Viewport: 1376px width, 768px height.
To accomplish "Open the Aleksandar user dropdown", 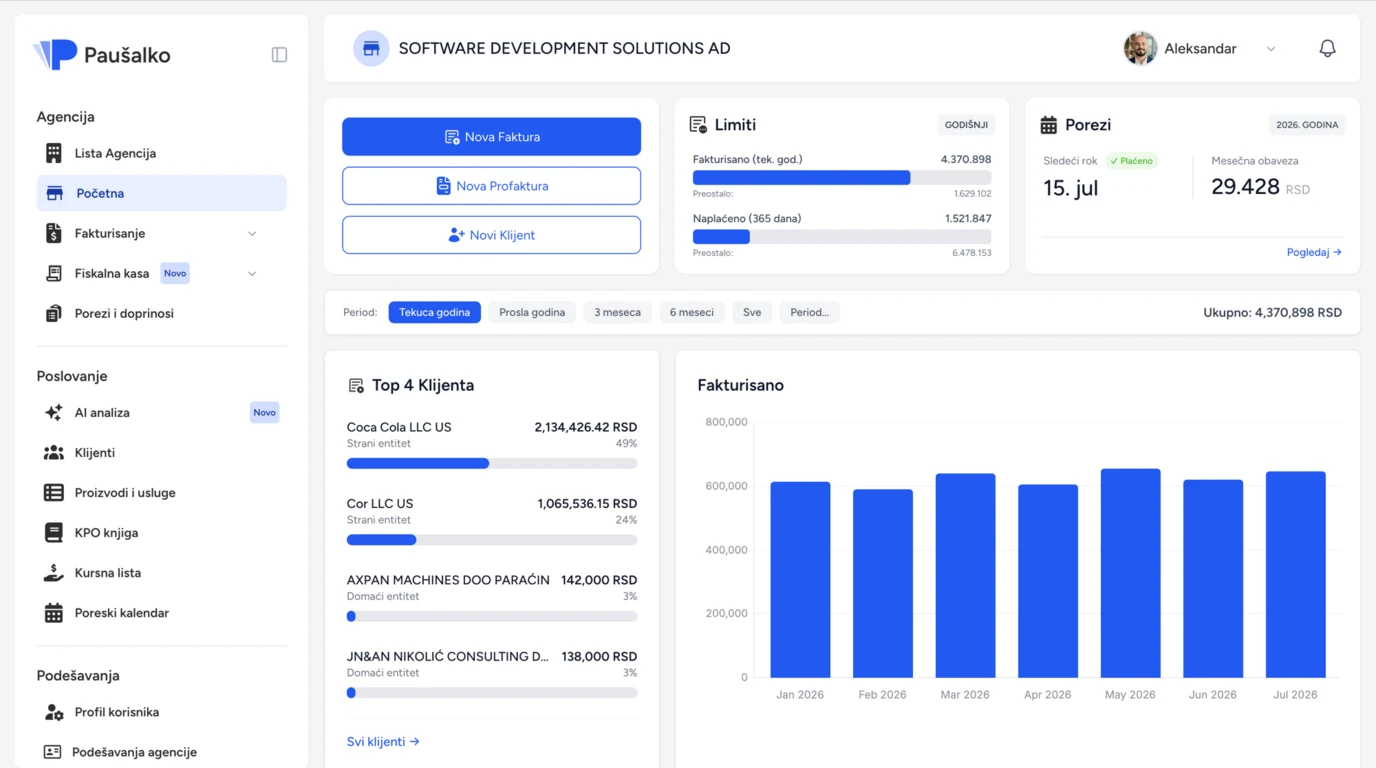I will pyautogui.click(x=1200, y=48).
